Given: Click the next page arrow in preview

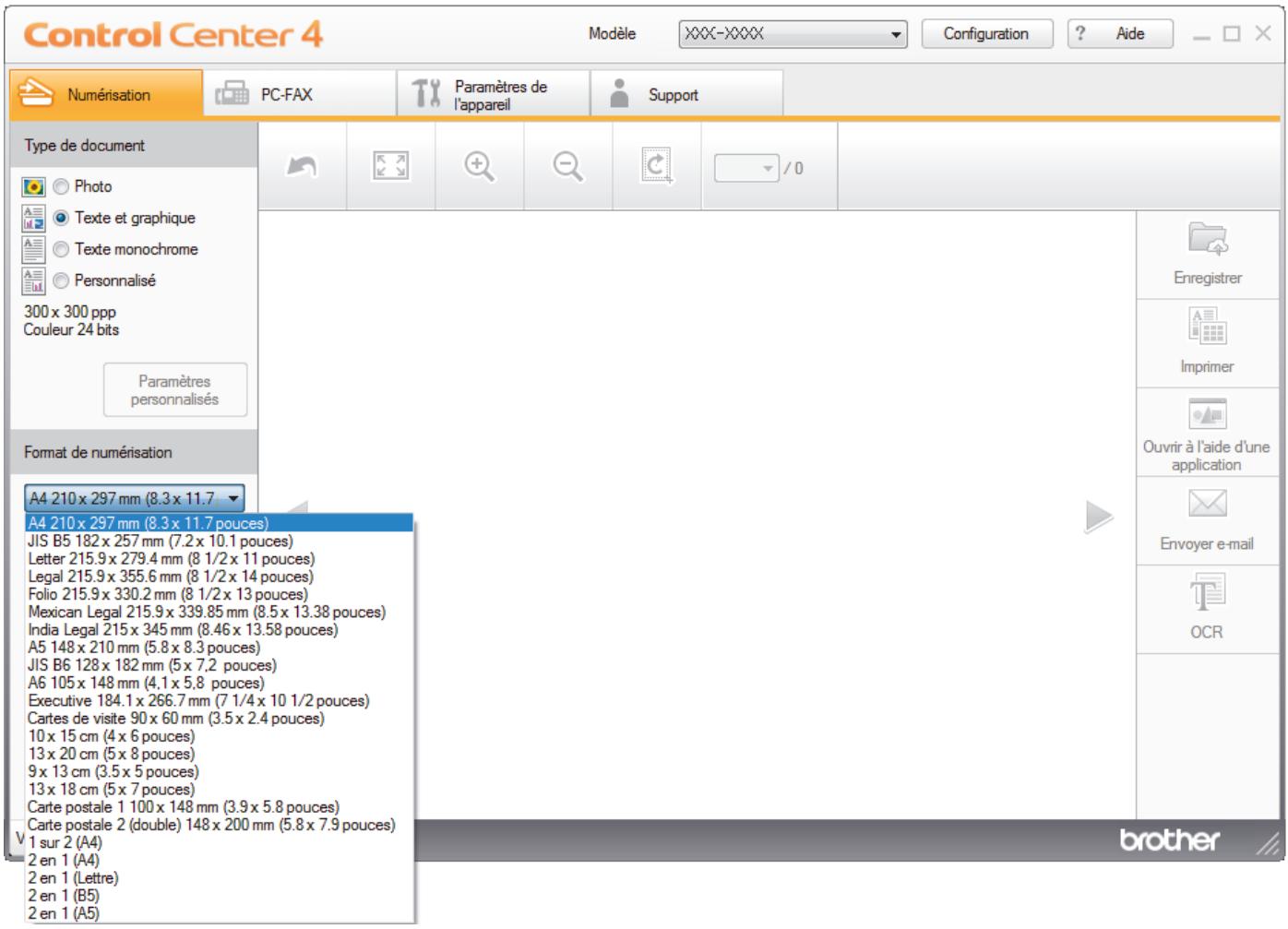Looking at the screenshot, I should (x=1098, y=517).
